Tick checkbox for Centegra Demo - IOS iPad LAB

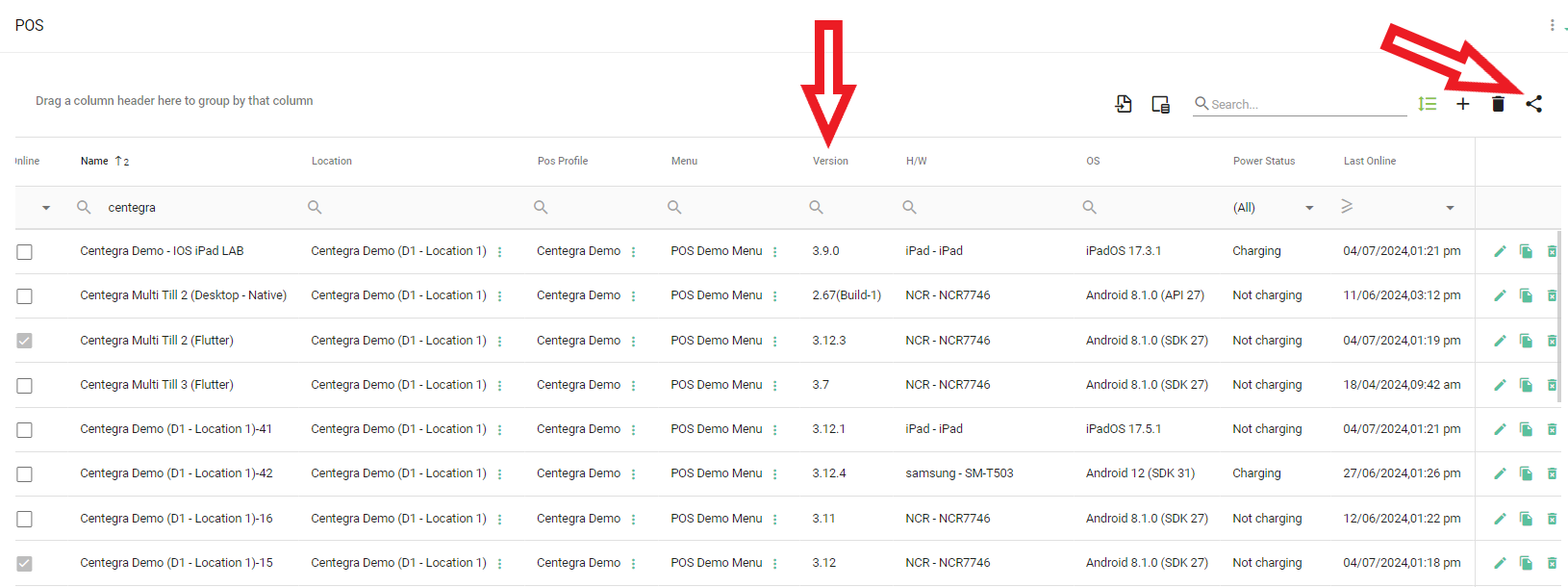tap(25, 252)
